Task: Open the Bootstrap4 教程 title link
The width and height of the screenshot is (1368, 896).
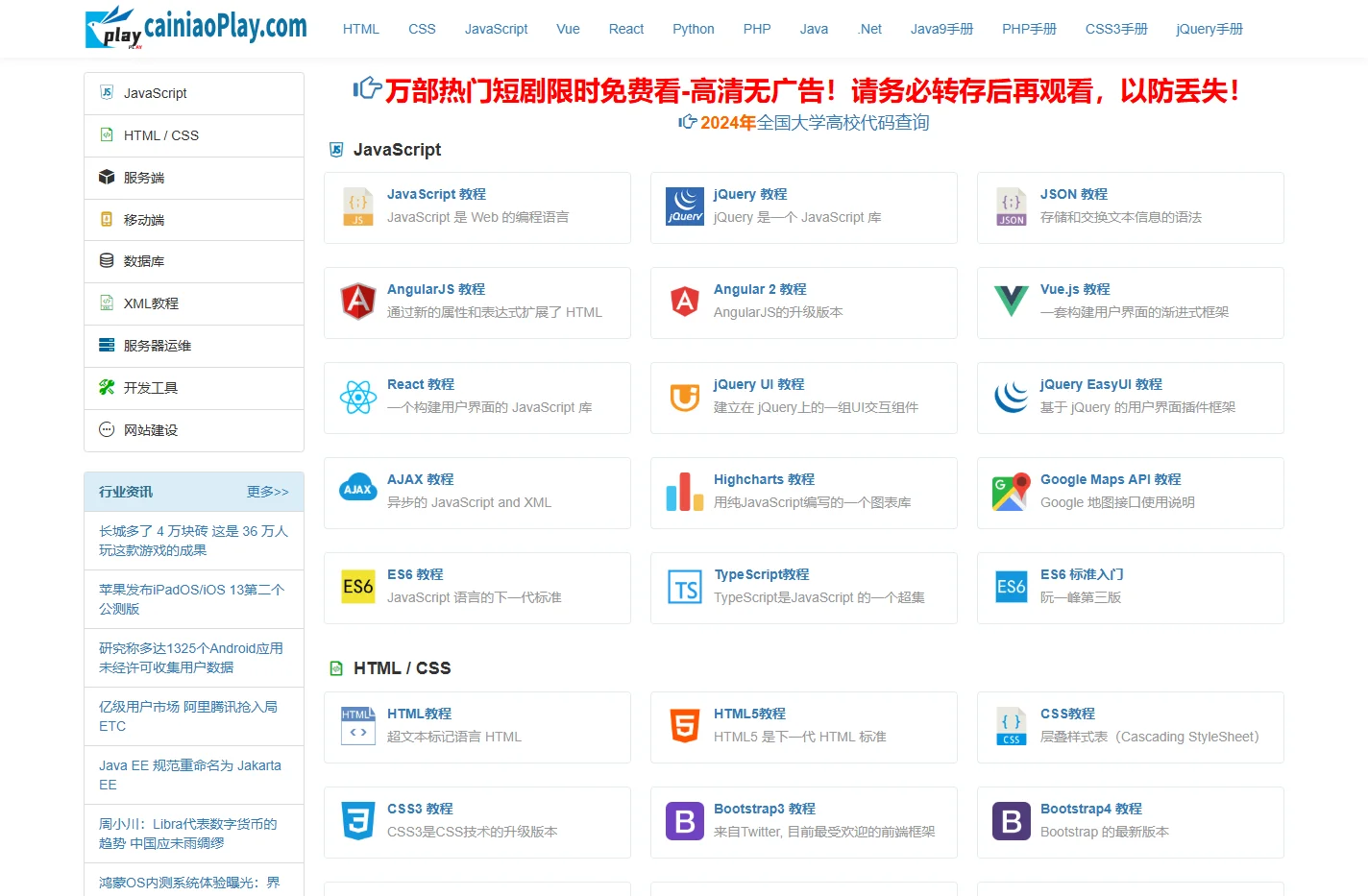Action: click(x=1091, y=809)
